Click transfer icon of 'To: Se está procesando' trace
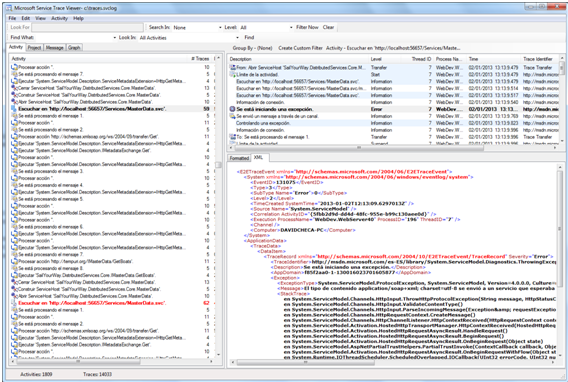 click(233, 137)
